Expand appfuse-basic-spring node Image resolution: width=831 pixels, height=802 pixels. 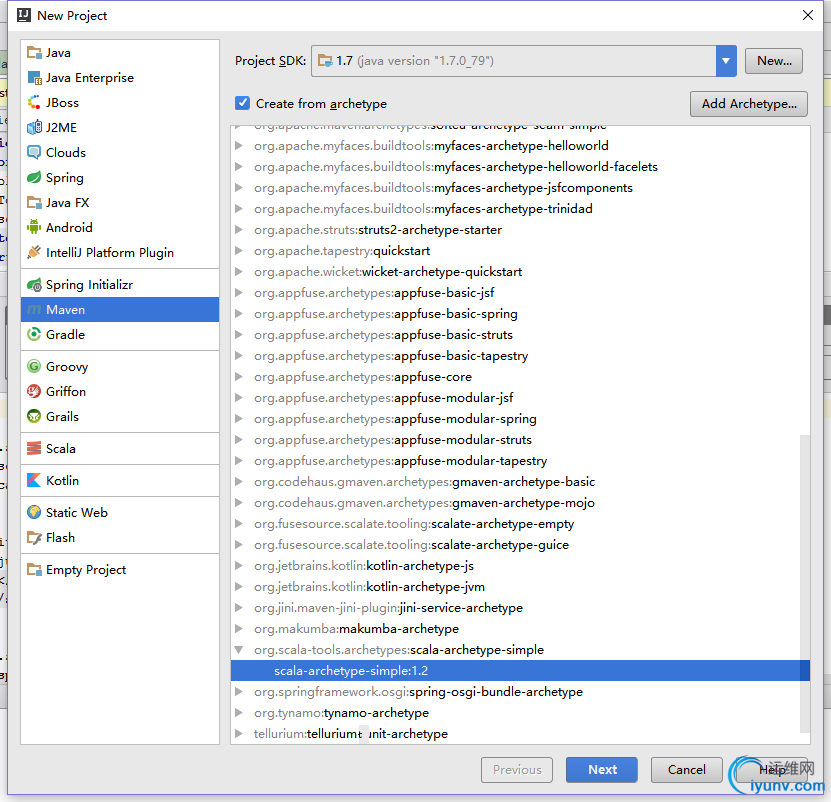point(239,313)
